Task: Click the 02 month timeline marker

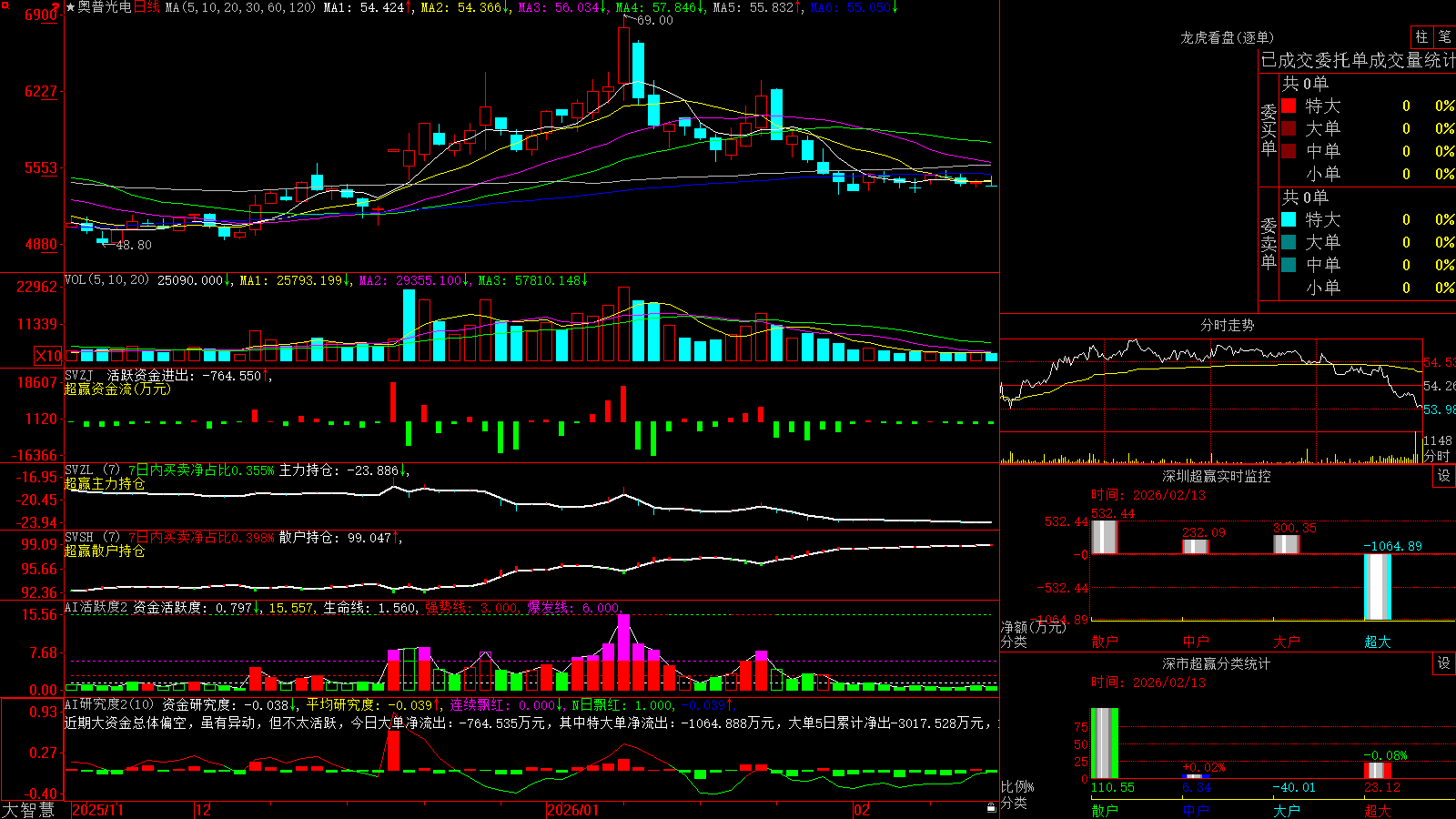Action: tap(862, 810)
